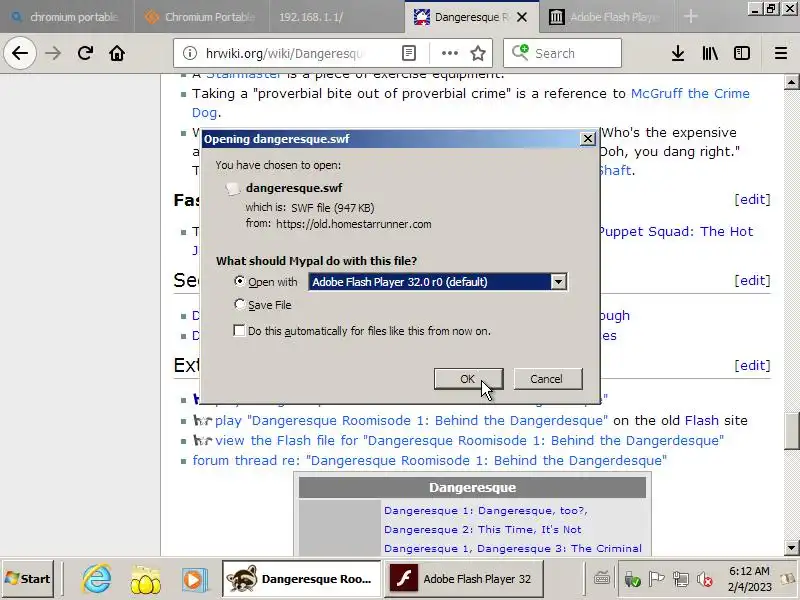
Task: Open the forum thread re: link
Action: pos(429,460)
